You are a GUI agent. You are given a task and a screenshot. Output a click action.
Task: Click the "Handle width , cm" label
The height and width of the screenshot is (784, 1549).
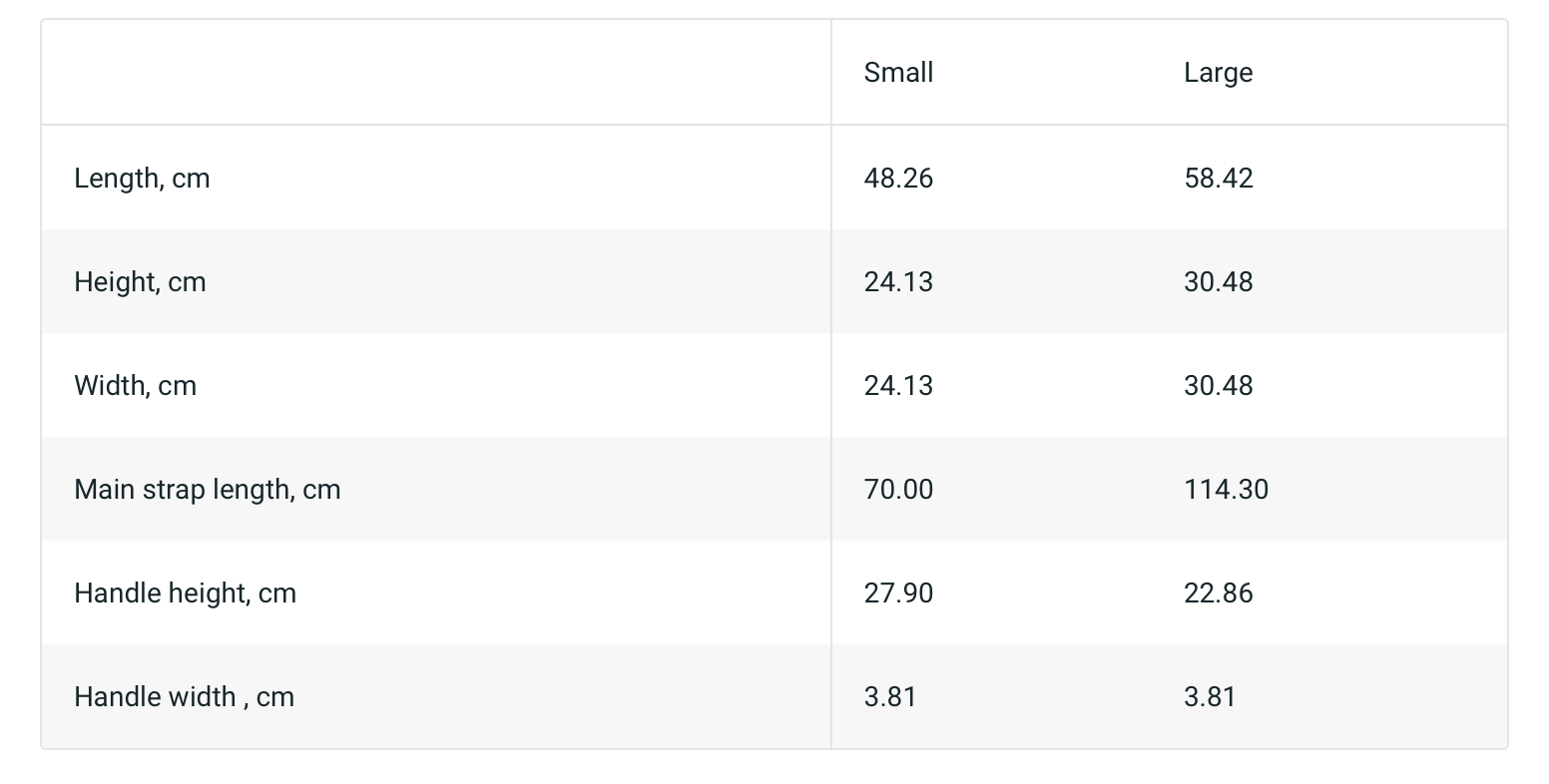coord(184,697)
